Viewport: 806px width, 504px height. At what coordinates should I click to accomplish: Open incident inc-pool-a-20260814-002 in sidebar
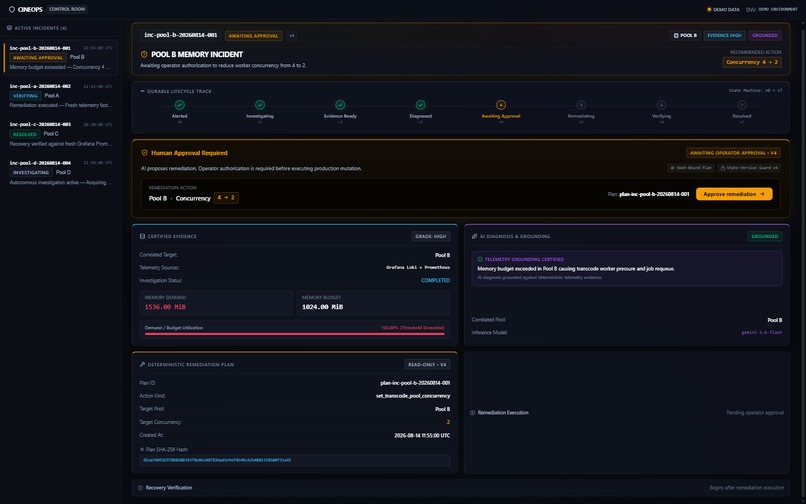(61, 96)
